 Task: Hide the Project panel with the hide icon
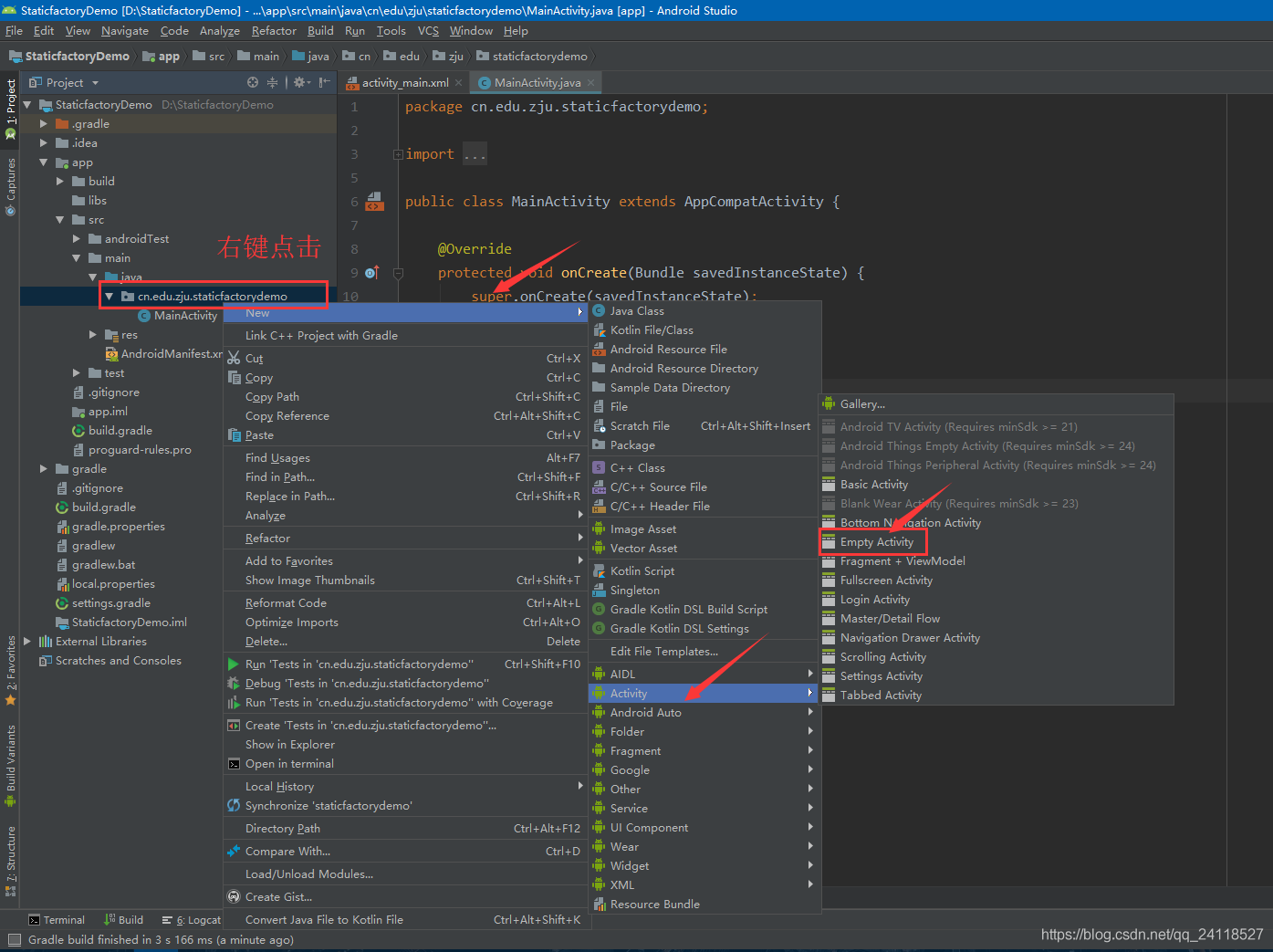pyautogui.click(x=325, y=82)
